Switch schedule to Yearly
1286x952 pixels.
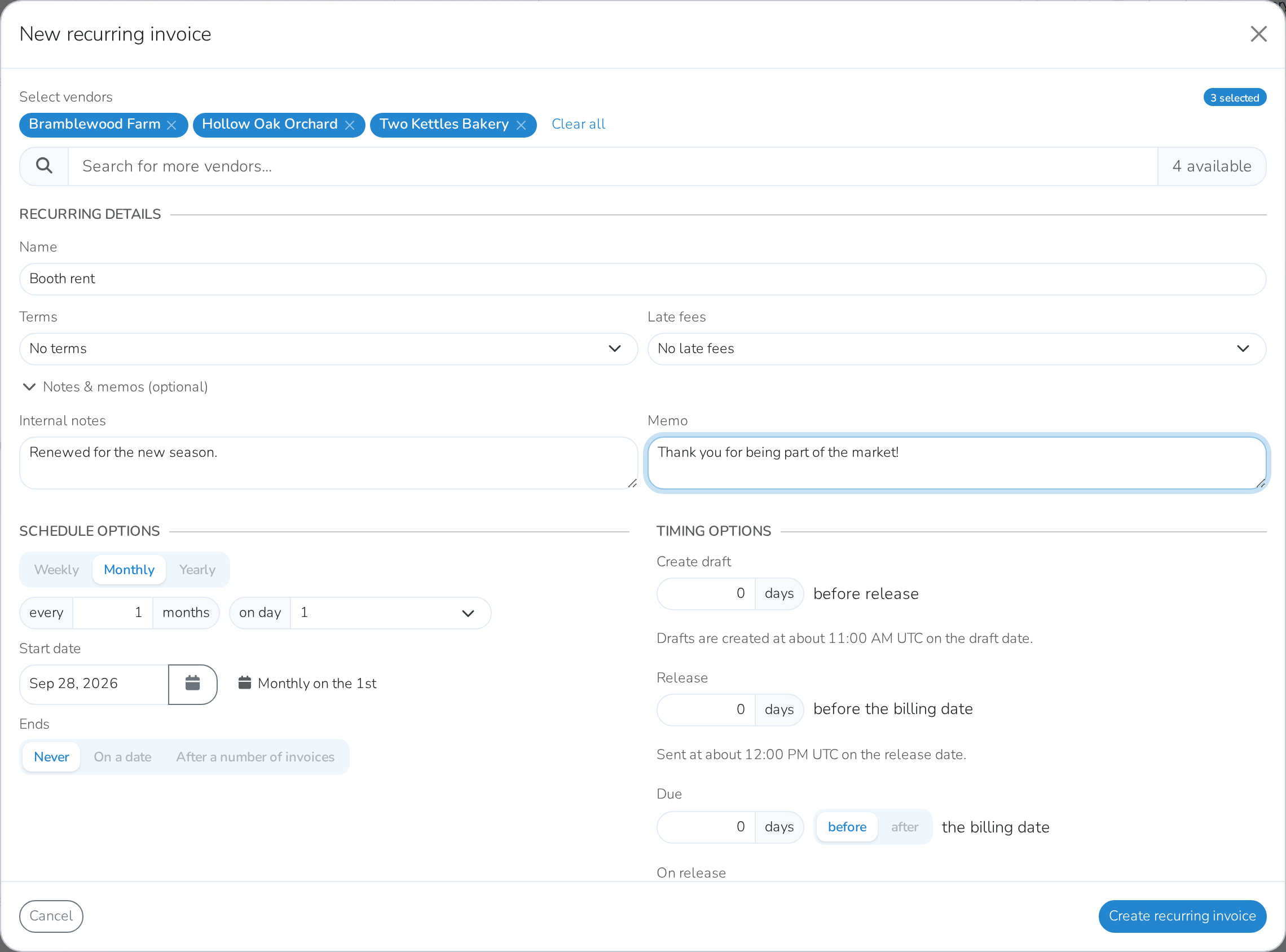coord(197,570)
